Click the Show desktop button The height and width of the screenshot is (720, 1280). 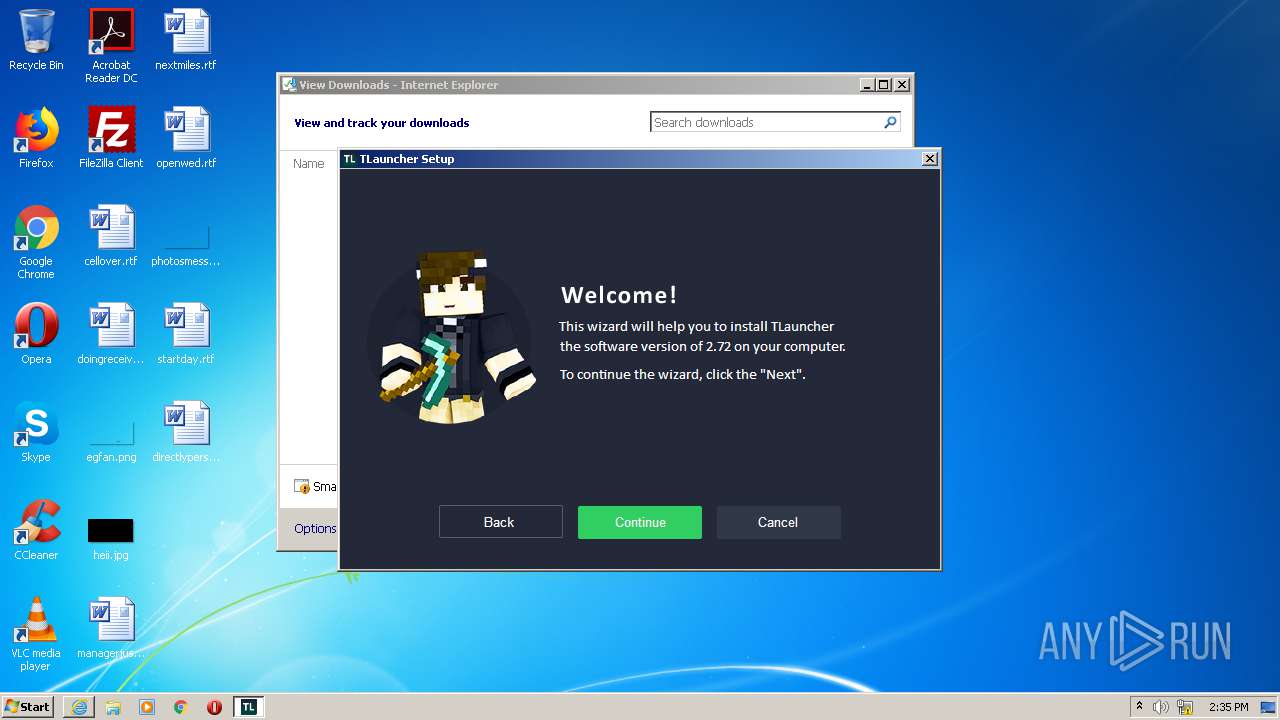(1269, 707)
